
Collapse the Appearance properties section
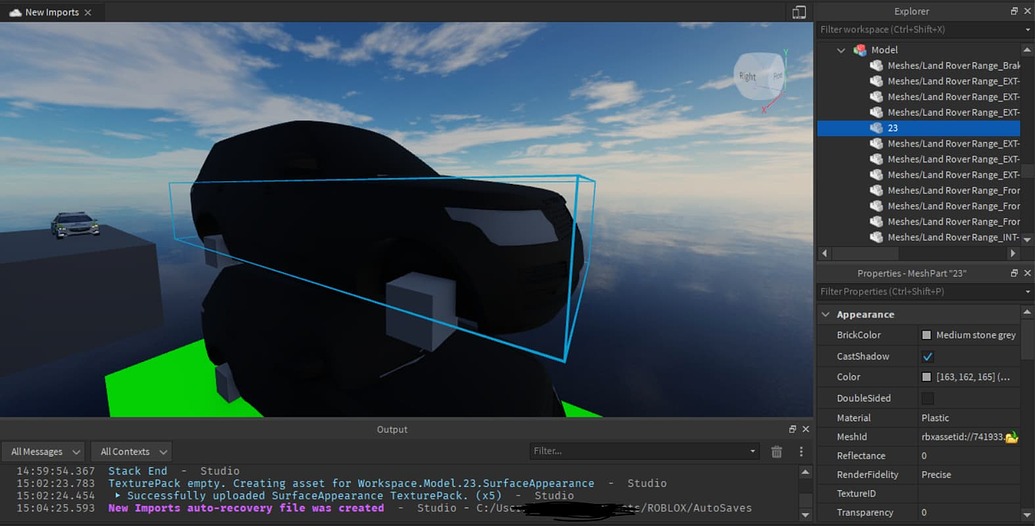(x=826, y=315)
